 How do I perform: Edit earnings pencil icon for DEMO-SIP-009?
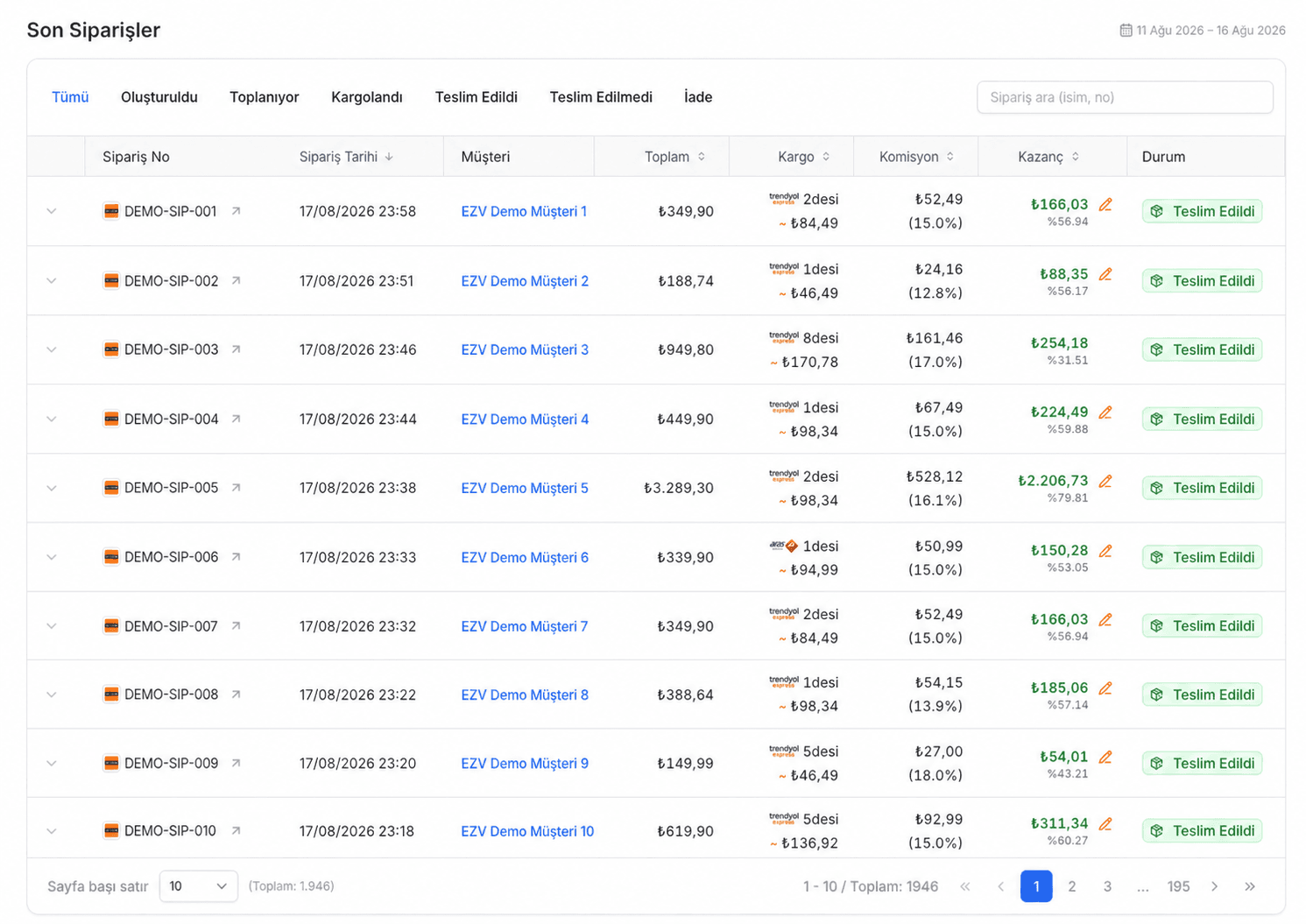point(1105,757)
